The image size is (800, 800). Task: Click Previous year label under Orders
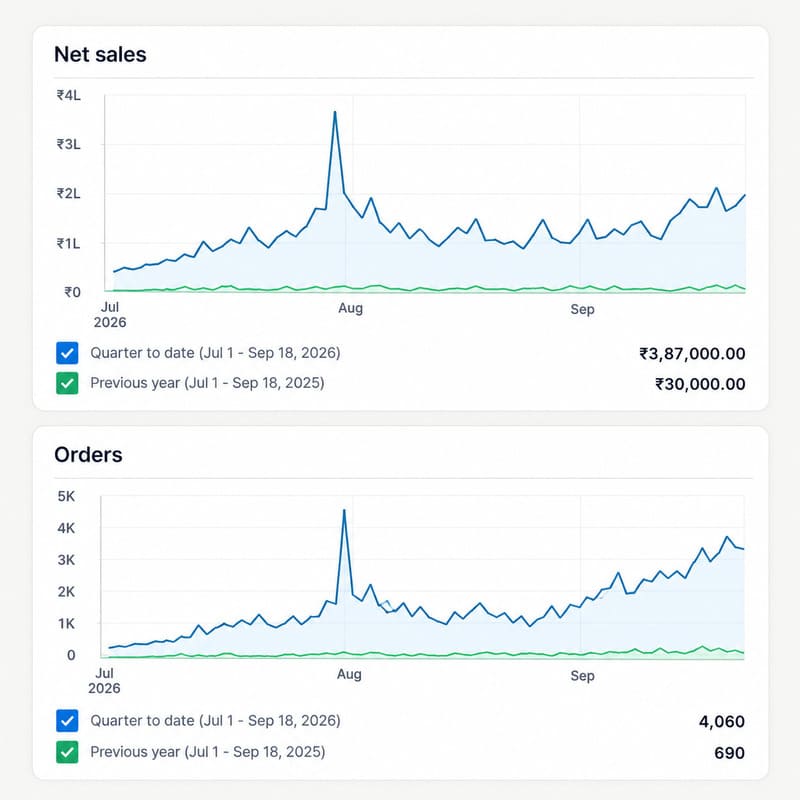[x=208, y=752]
